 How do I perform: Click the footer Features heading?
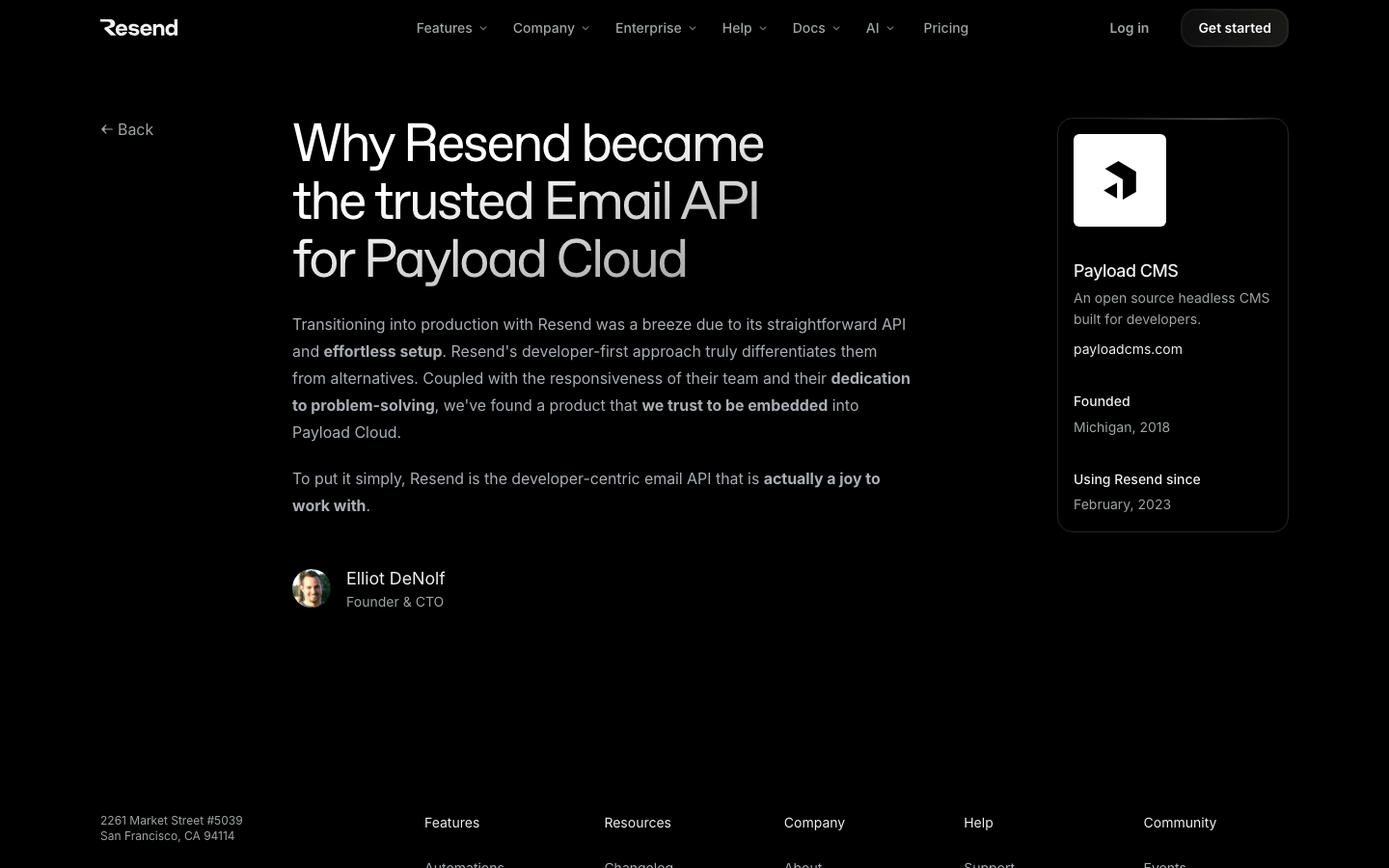tap(451, 823)
